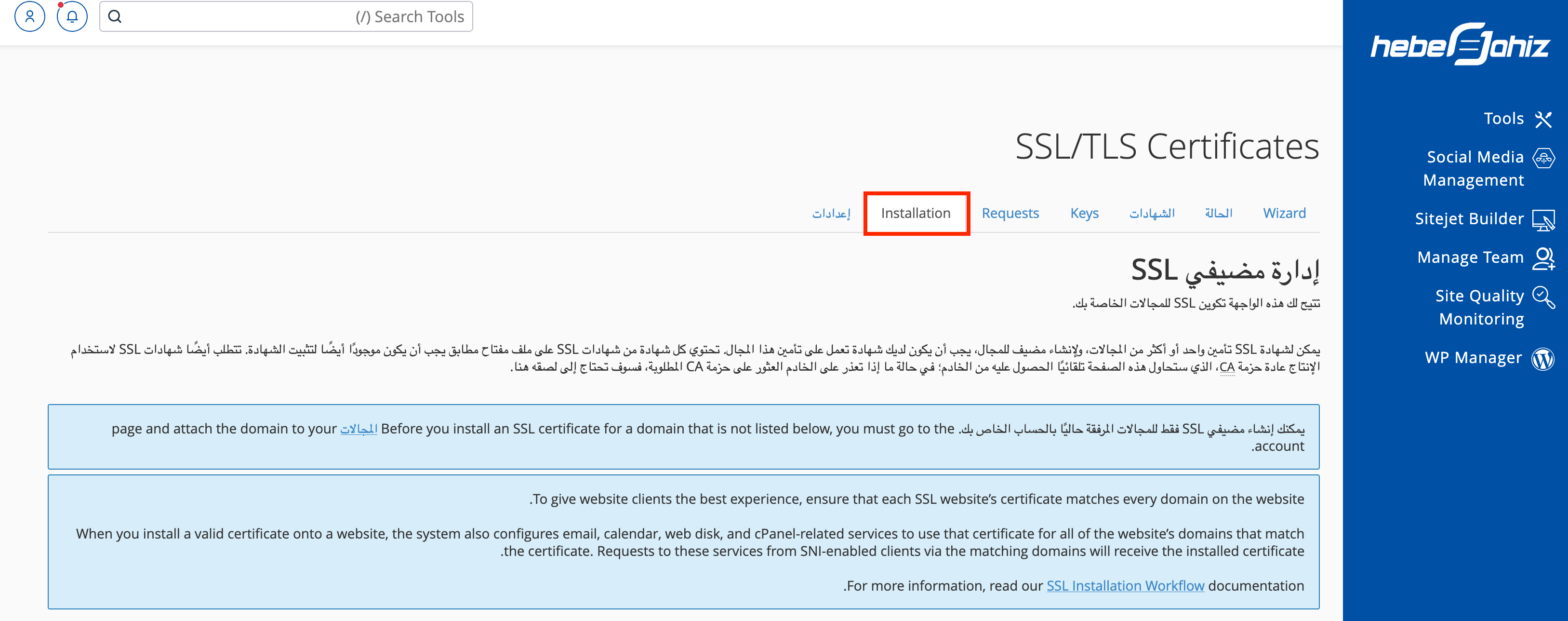Open the SSL Installation Workflow link
1568x621 pixels.
click(1125, 586)
